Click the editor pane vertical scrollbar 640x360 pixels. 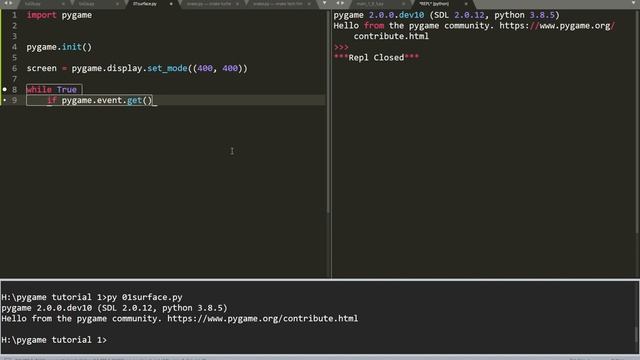pyautogui.click(x=328, y=111)
